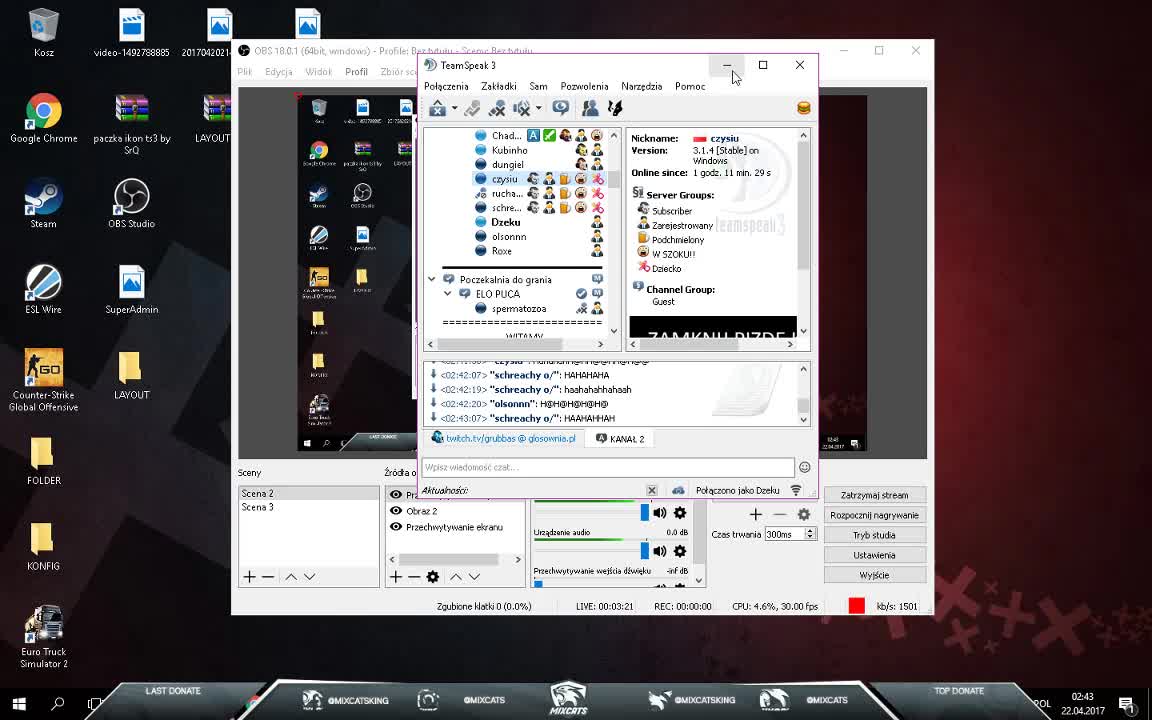Image resolution: width=1152 pixels, height=720 pixels.
Task: Click Rozpocznij nagrywanie button
Action: coord(874,515)
